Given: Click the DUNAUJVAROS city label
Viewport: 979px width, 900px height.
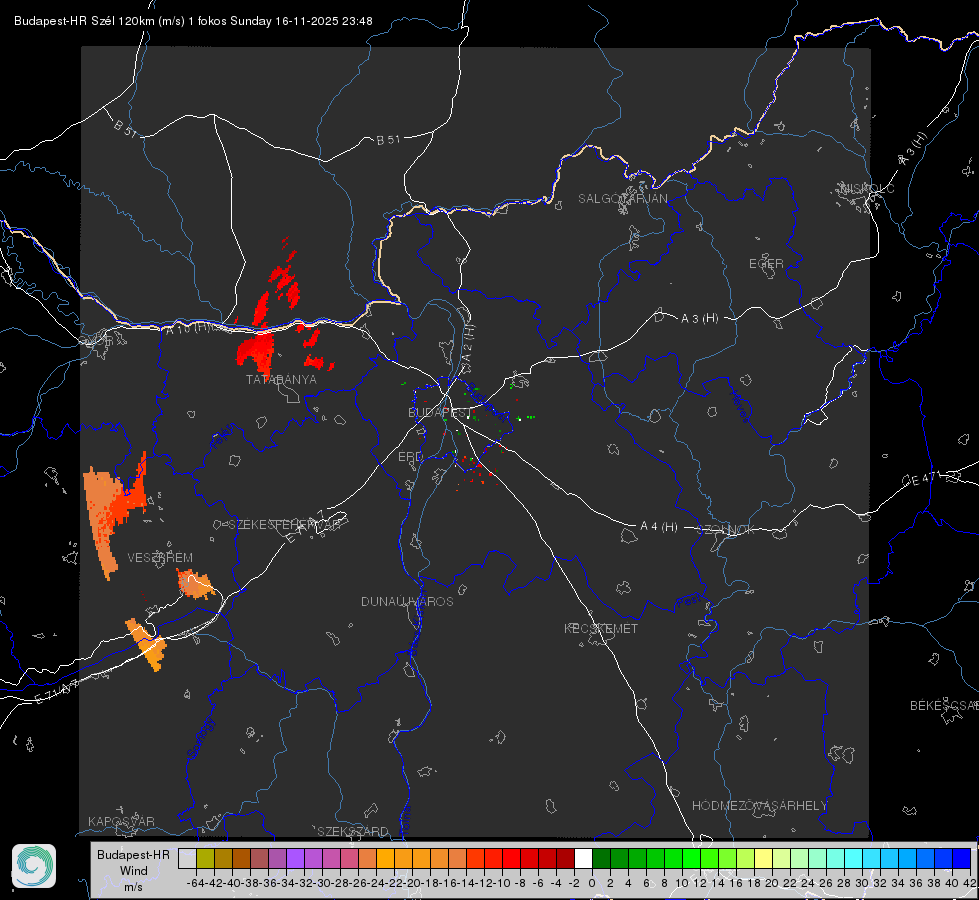Looking at the screenshot, I should (407, 601).
